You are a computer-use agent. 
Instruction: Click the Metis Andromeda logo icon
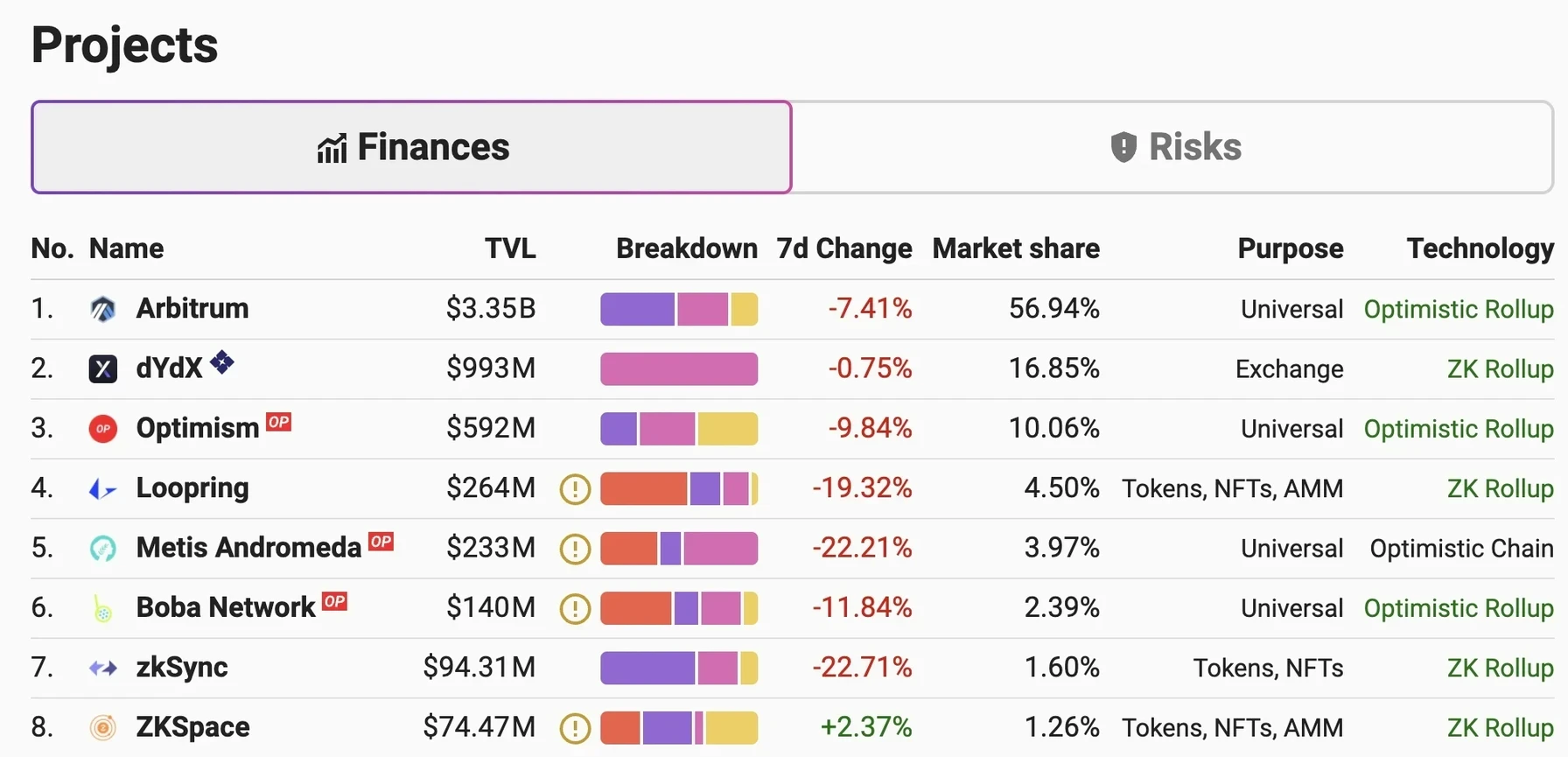[103, 549]
